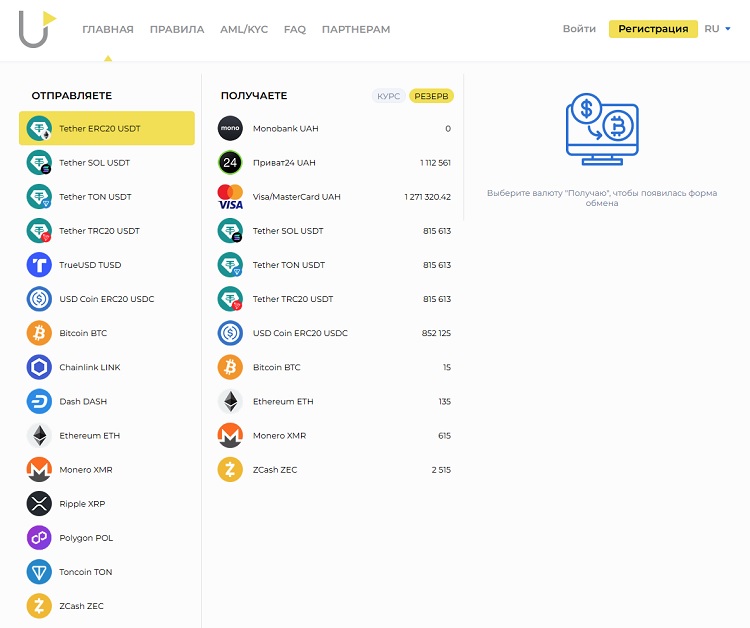Switch display to Курс toggle
This screenshot has width=750, height=628.
click(388, 96)
